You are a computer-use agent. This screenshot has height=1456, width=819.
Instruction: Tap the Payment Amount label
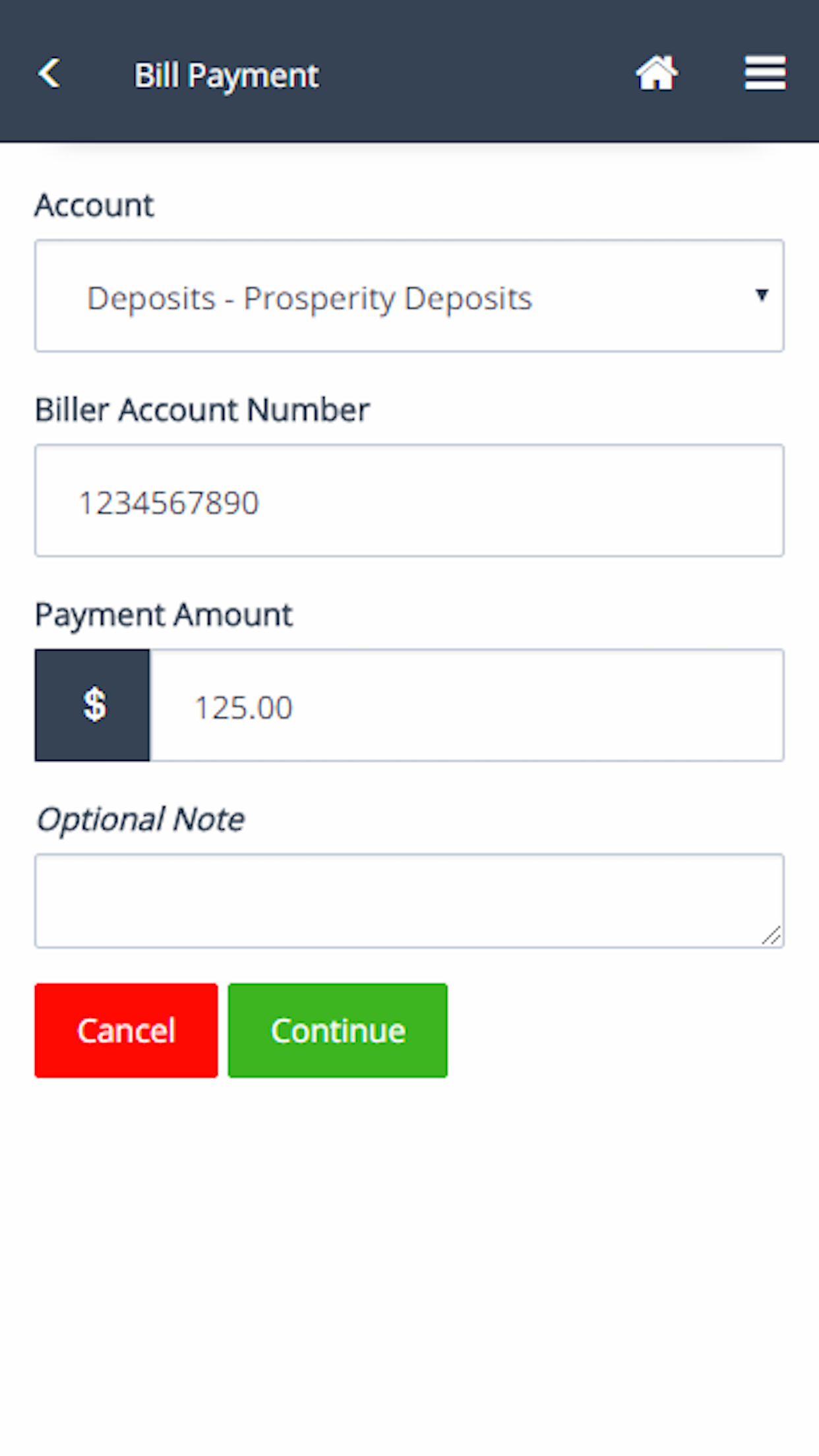(163, 614)
